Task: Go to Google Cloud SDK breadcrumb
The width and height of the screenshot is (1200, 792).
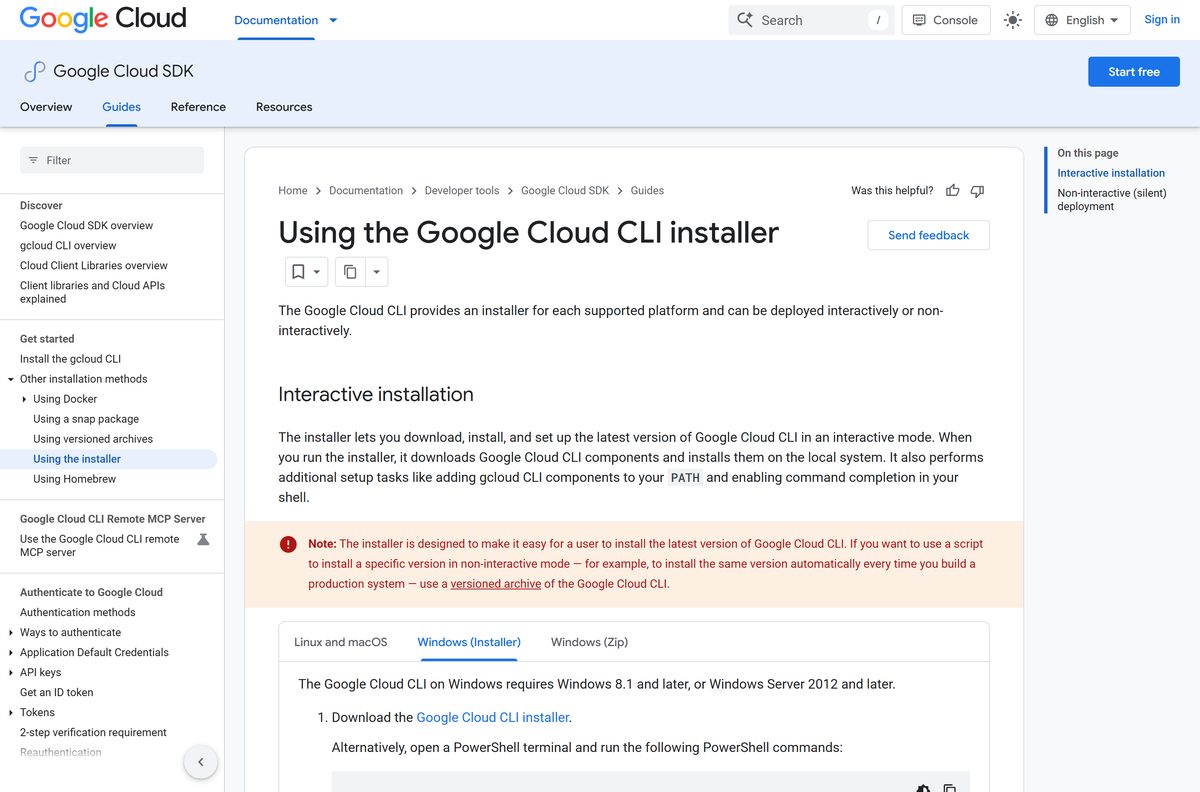Action: 565,190
